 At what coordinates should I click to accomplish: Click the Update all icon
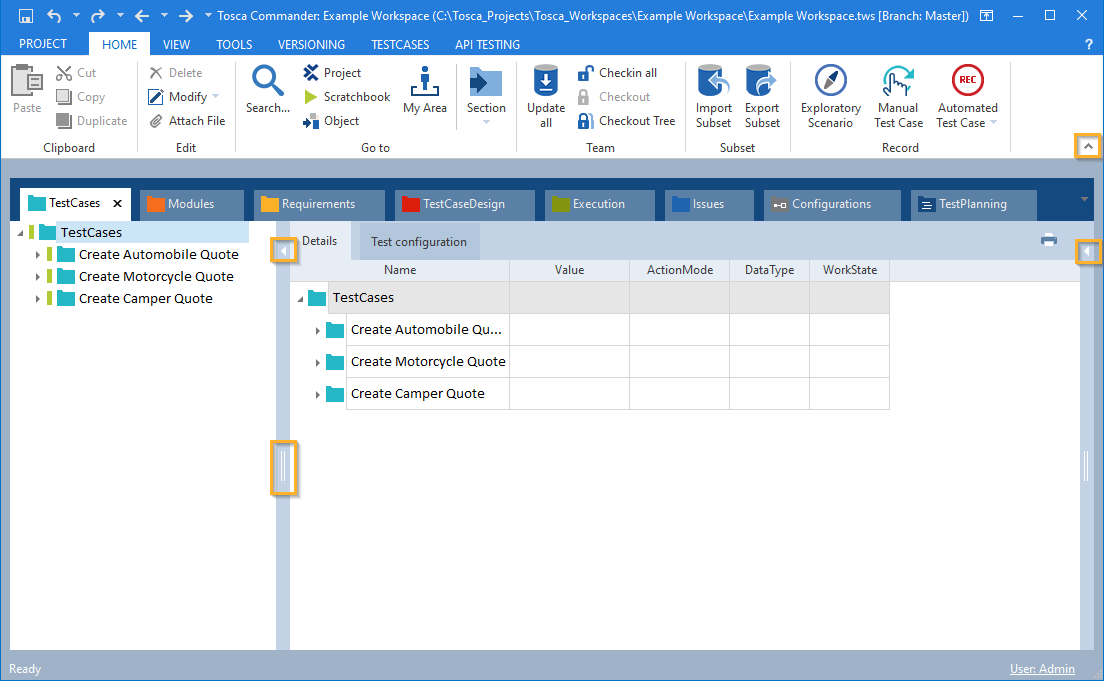pyautogui.click(x=546, y=82)
